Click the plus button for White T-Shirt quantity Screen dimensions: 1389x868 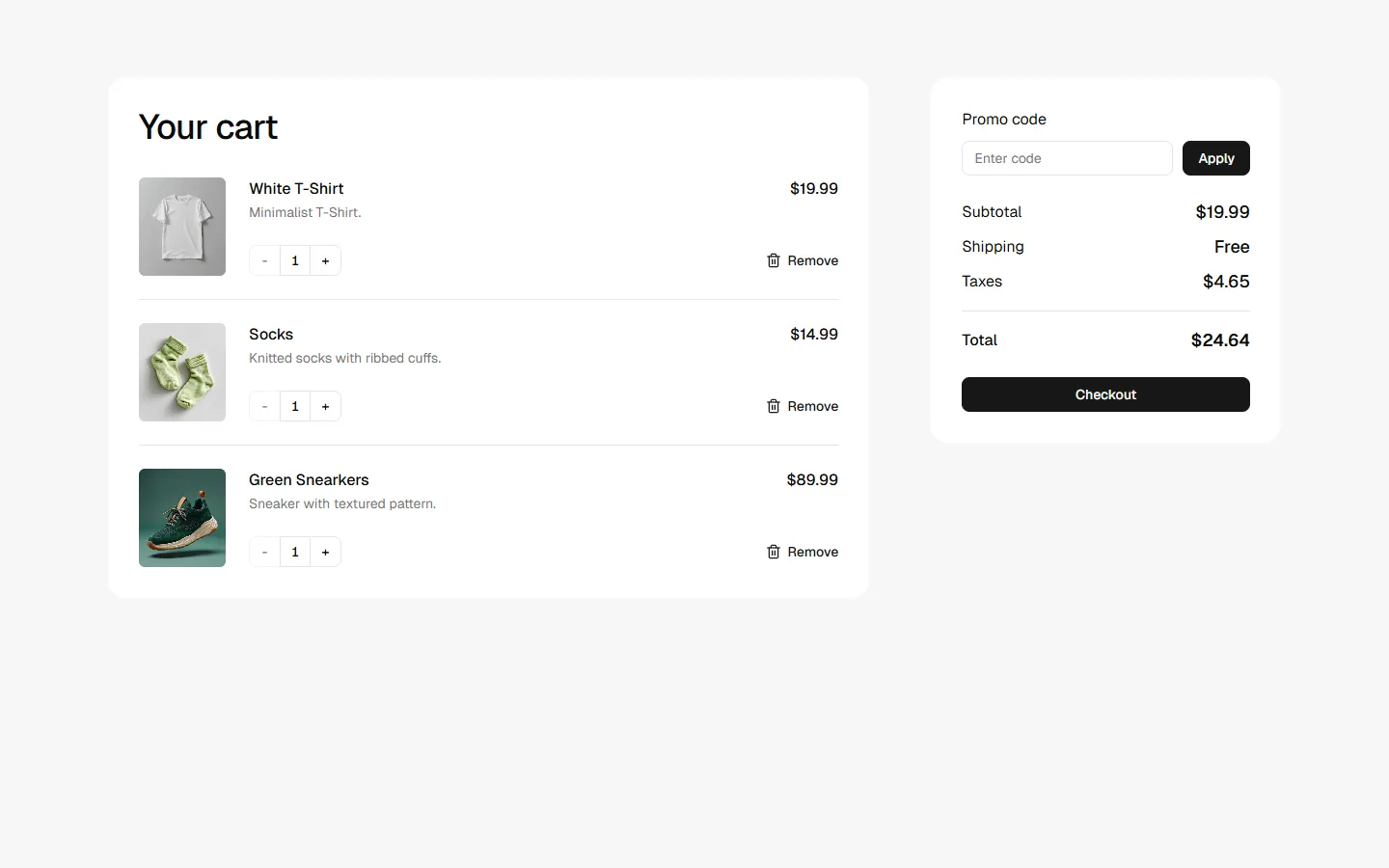pyautogui.click(x=325, y=260)
